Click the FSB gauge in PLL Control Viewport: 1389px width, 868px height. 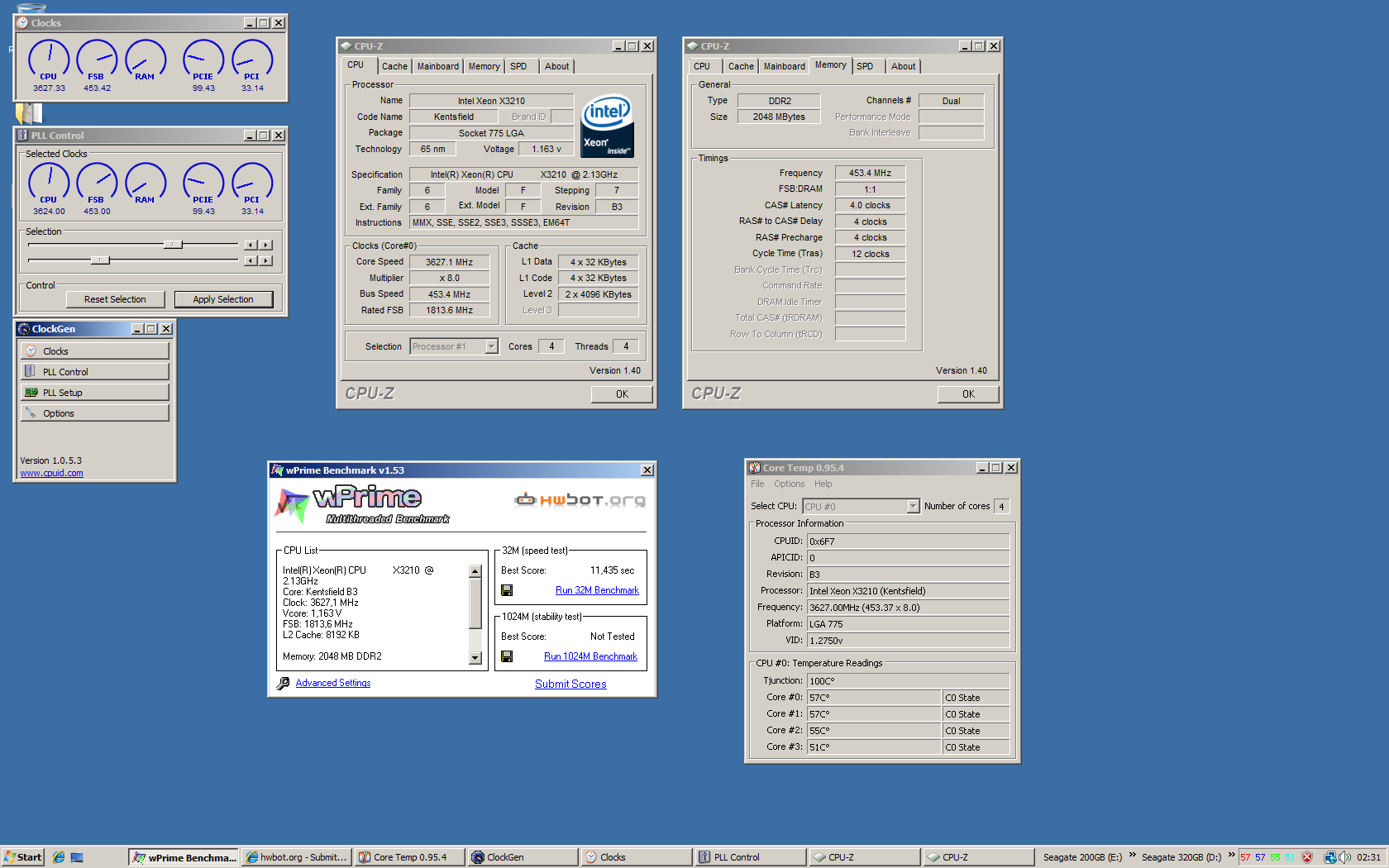(x=97, y=184)
